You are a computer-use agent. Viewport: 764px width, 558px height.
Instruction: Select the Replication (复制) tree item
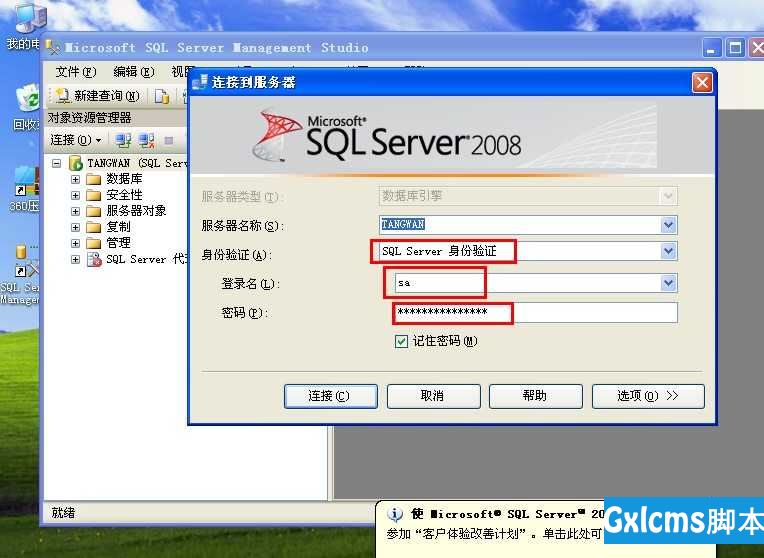pyautogui.click(x=118, y=227)
